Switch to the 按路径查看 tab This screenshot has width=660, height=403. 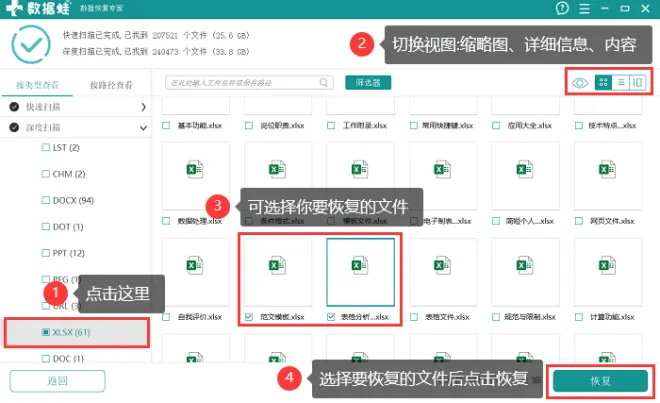pos(111,85)
